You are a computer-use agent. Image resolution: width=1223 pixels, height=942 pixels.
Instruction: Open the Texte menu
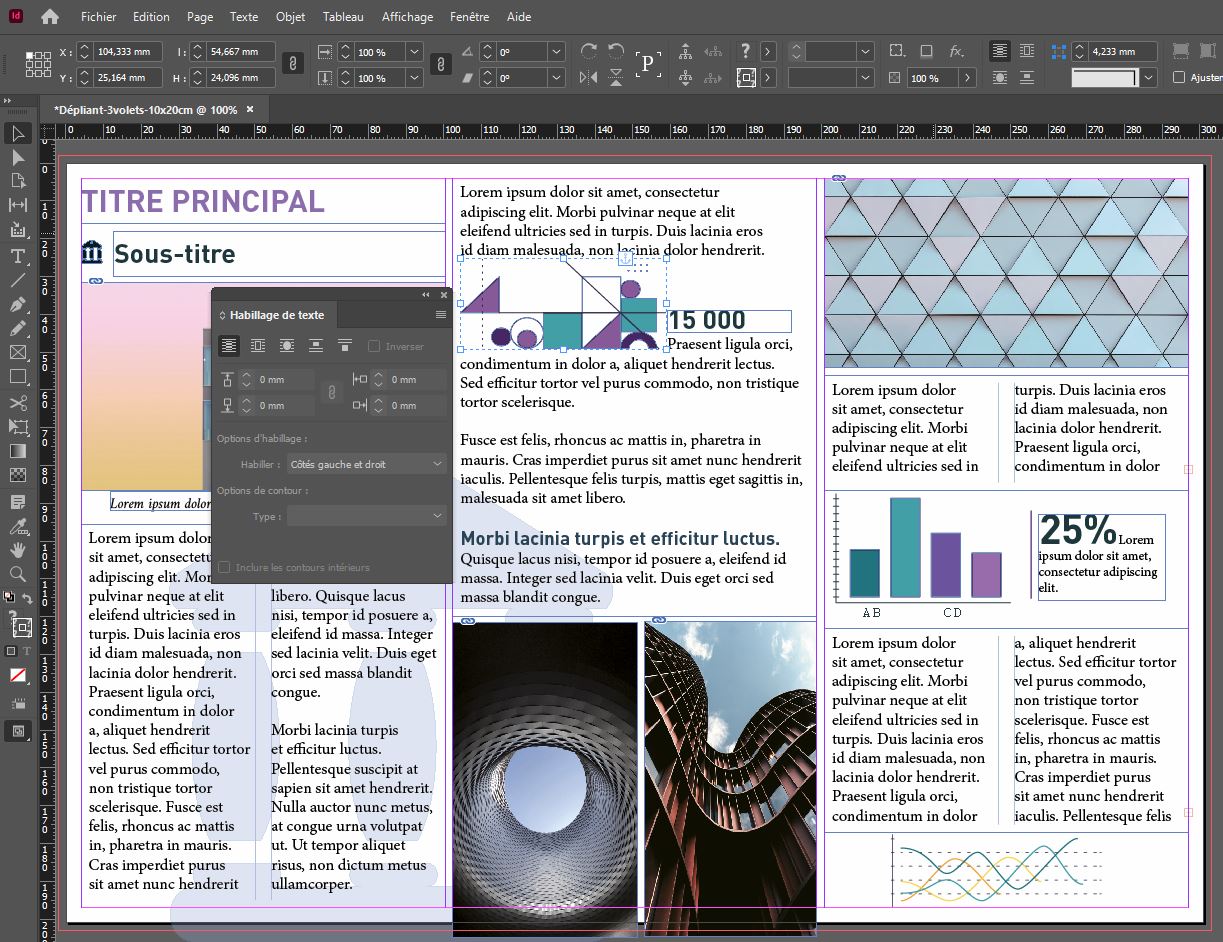click(244, 17)
